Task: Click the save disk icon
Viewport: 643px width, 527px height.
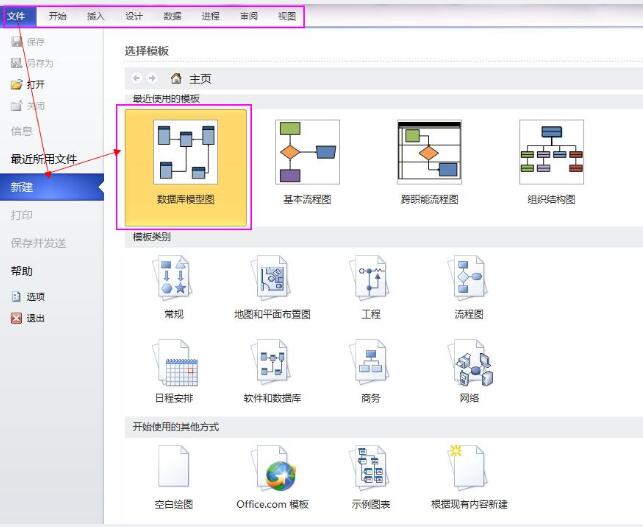Action: coord(16,41)
